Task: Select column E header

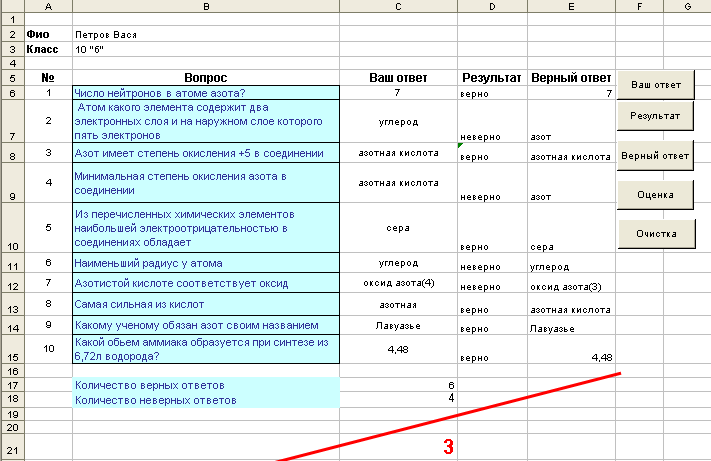Action: click(x=571, y=6)
